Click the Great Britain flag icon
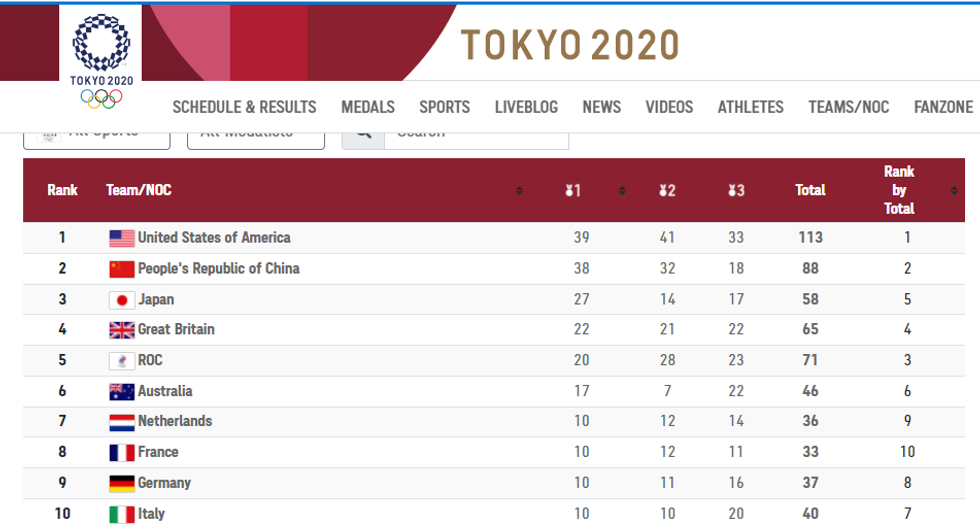Screen dimensions: 980x527 tap(121, 330)
